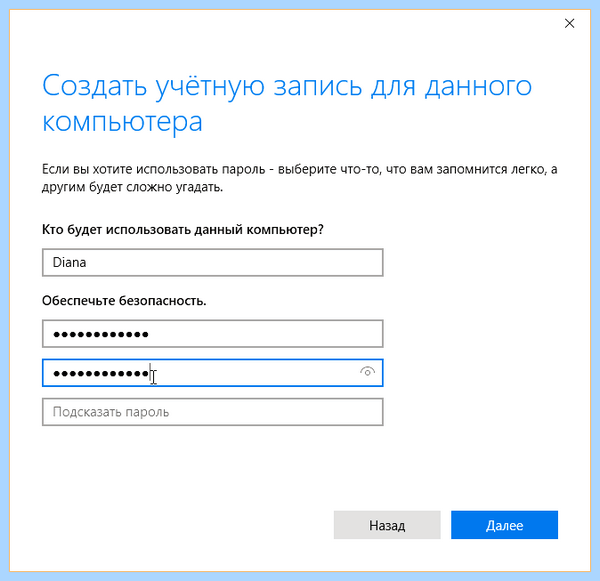Click the label Обеспечьте безопасность.

click(124, 301)
